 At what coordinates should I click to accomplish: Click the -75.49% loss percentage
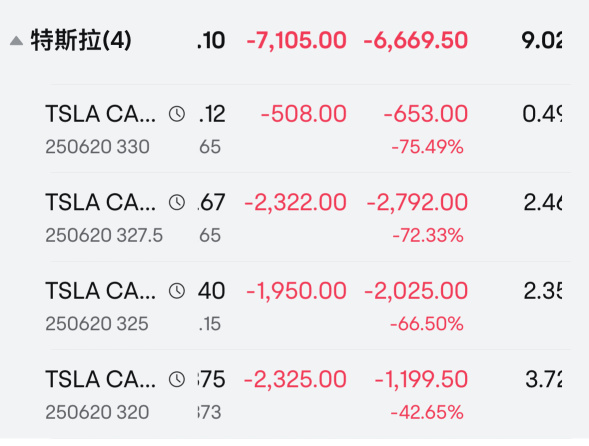pyautogui.click(x=427, y=147)
